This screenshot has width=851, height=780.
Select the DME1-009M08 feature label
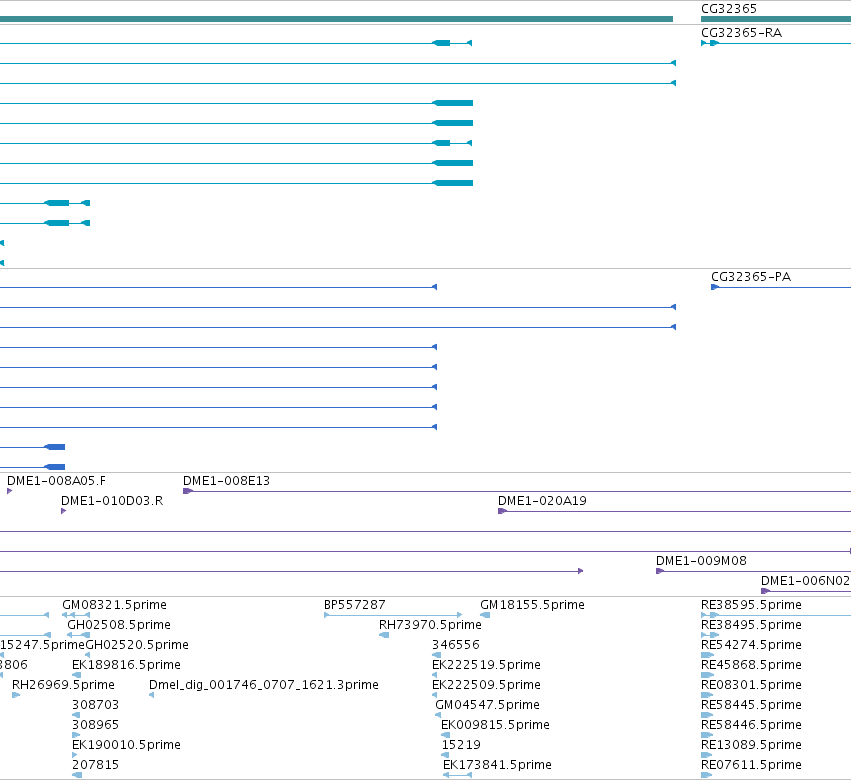(x=701, y=561)
